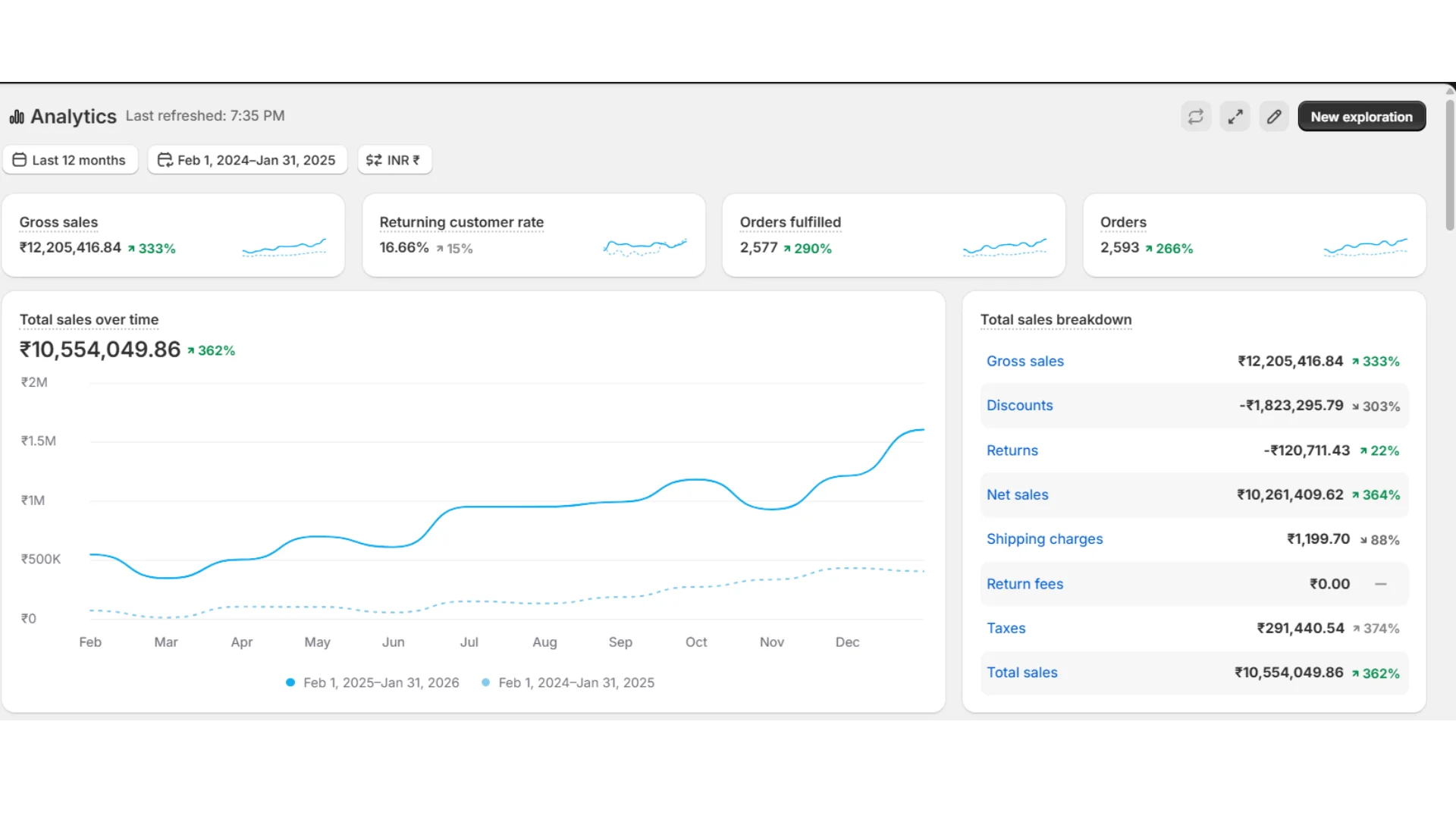Open the Orders fulfilled report title
Image resolution: width=1456 pixels, height=819 pixels.
[x=790, y=222]
